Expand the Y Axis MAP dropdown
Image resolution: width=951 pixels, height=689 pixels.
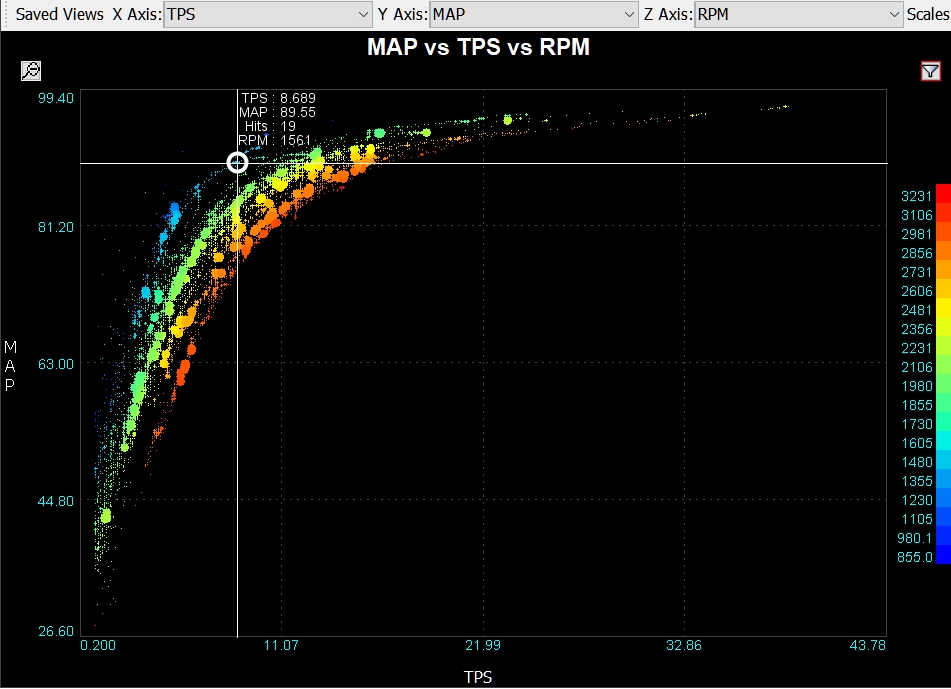coord(533,14)
